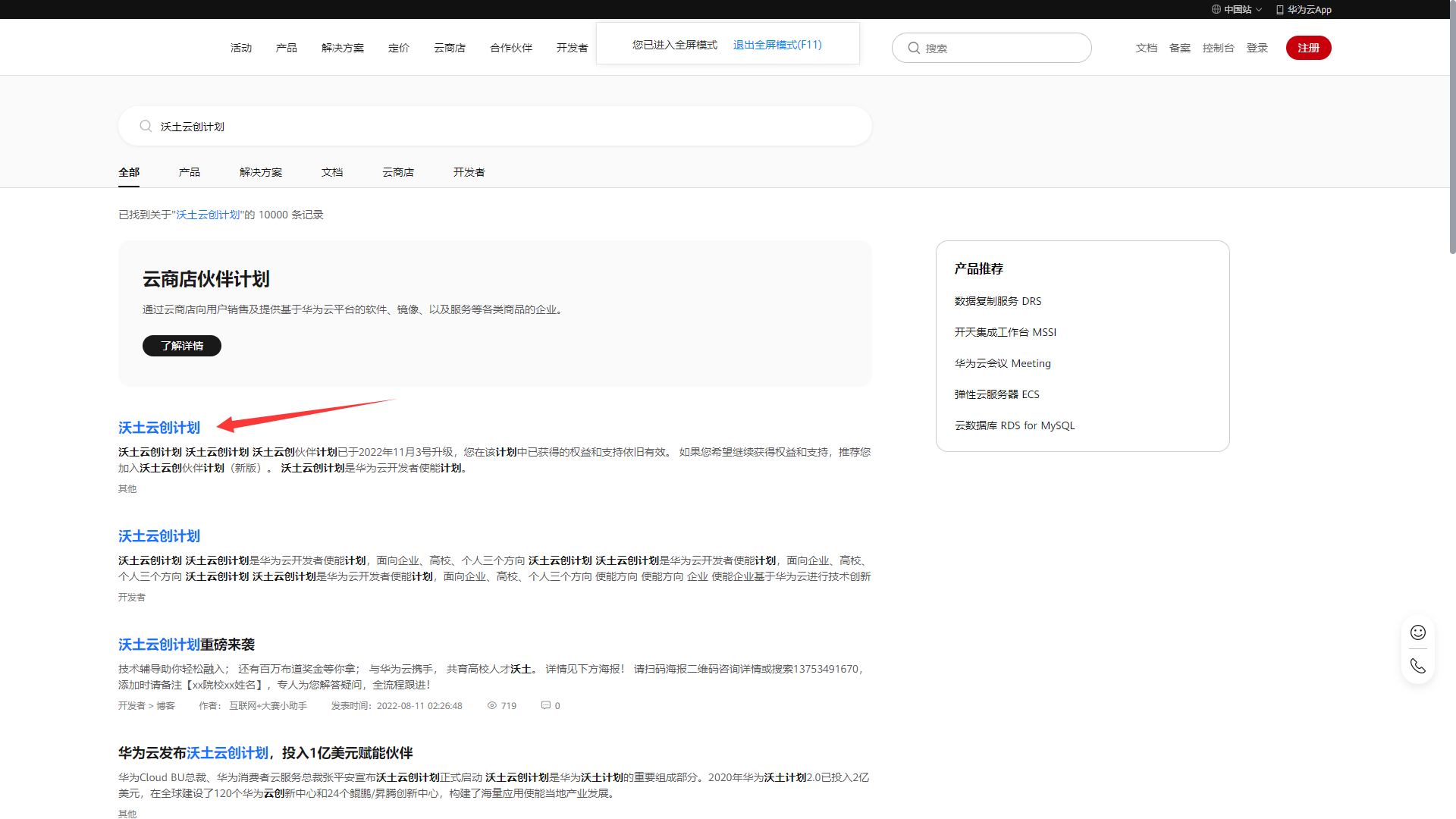Screen dimensions: 1456x819
Task: Open the 备案 link
Action: [1180, 48]
